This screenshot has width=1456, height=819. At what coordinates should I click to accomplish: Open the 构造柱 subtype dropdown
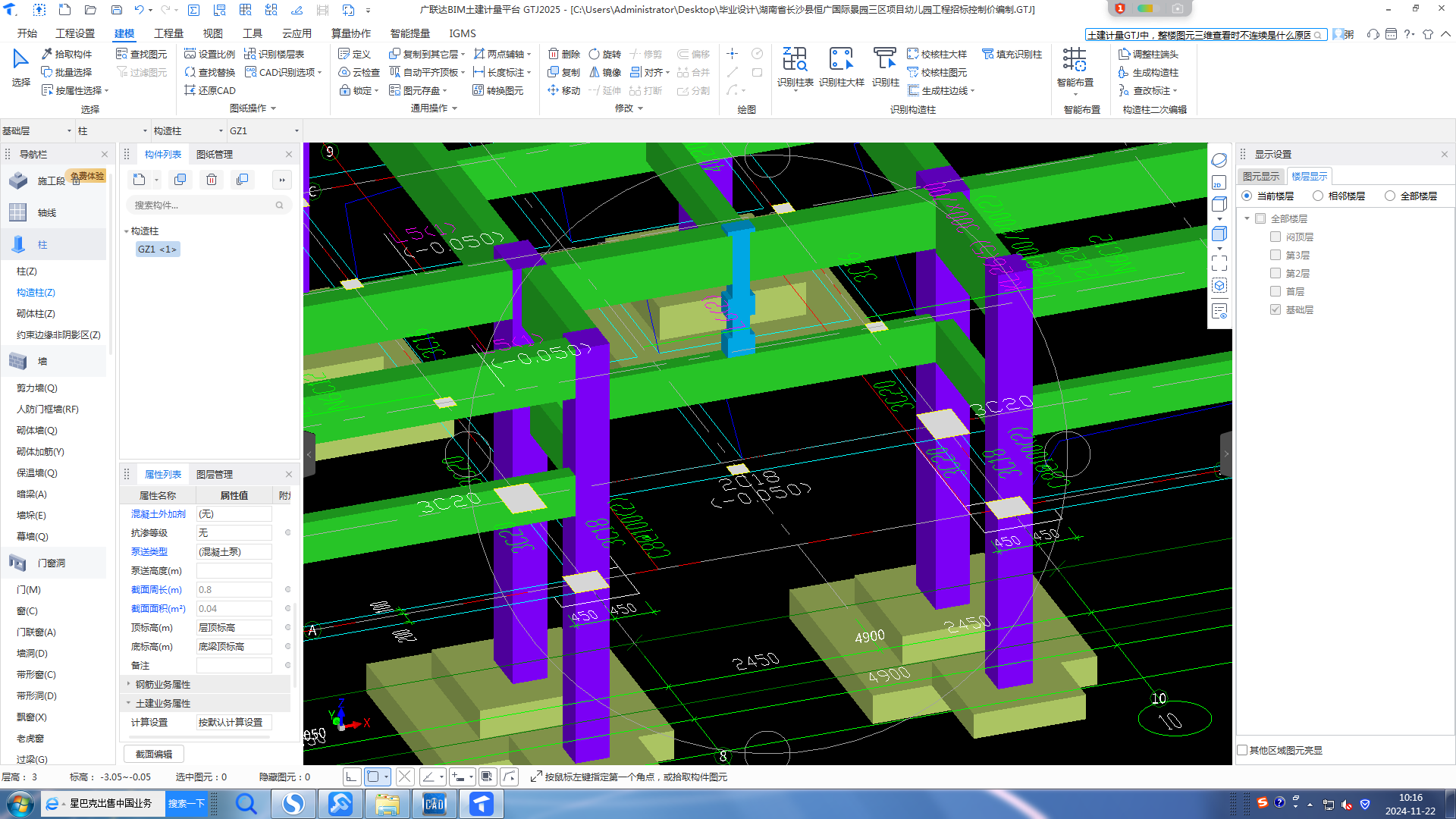click(188, 130)
